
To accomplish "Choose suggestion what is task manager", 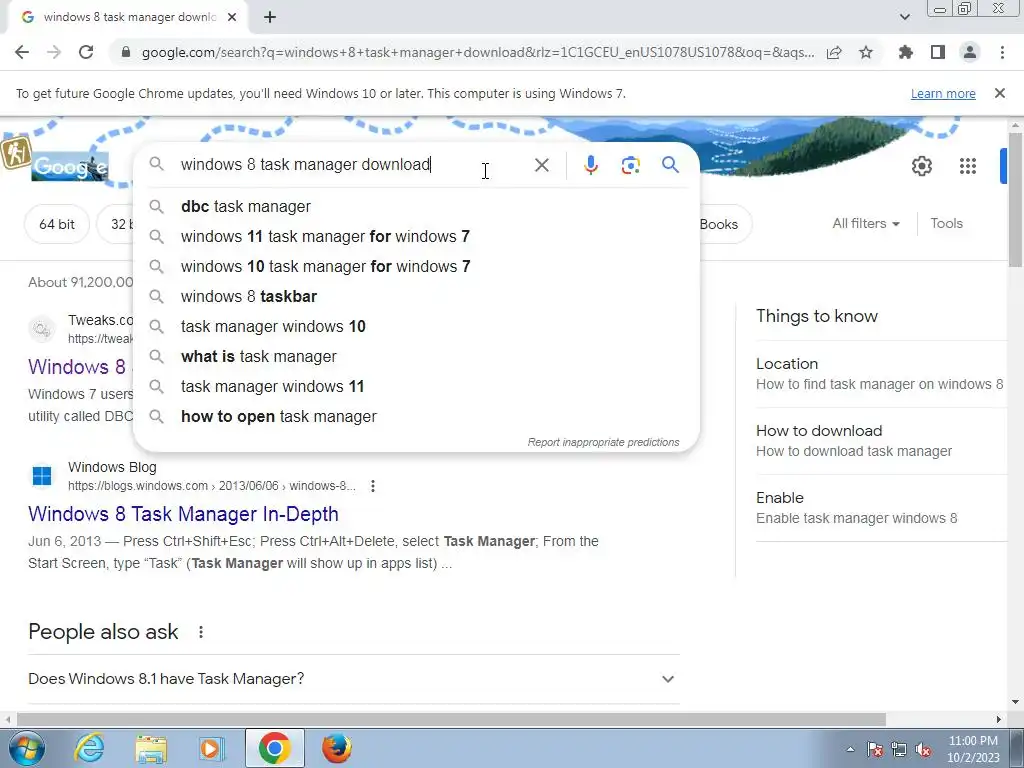I will (416, 357).
